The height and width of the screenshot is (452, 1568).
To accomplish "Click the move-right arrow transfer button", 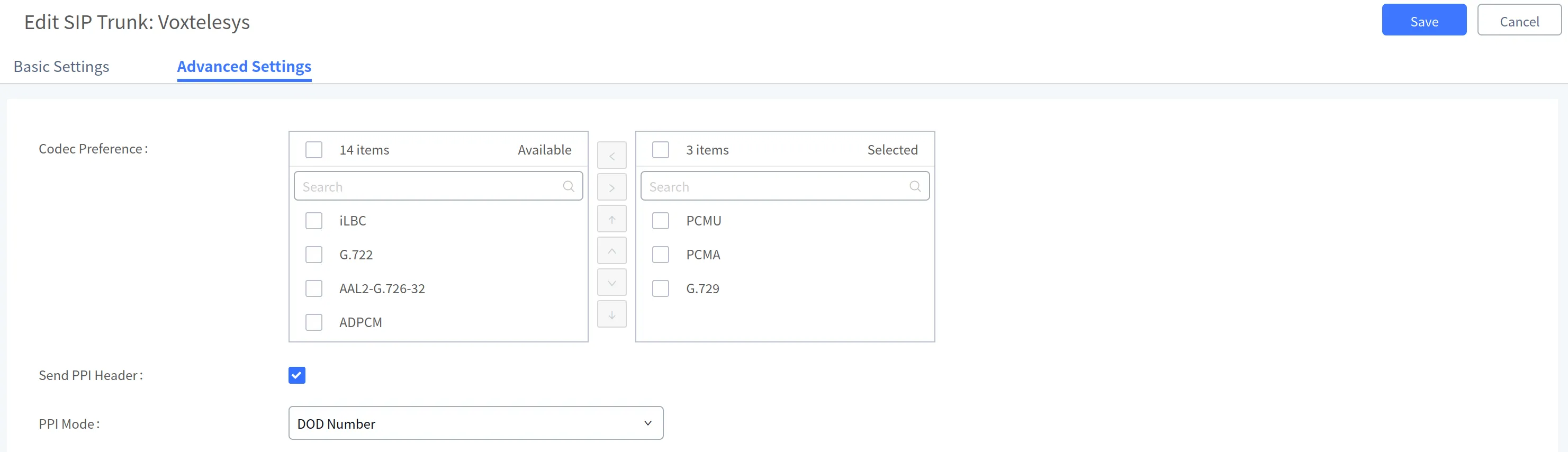I will 612,187.
